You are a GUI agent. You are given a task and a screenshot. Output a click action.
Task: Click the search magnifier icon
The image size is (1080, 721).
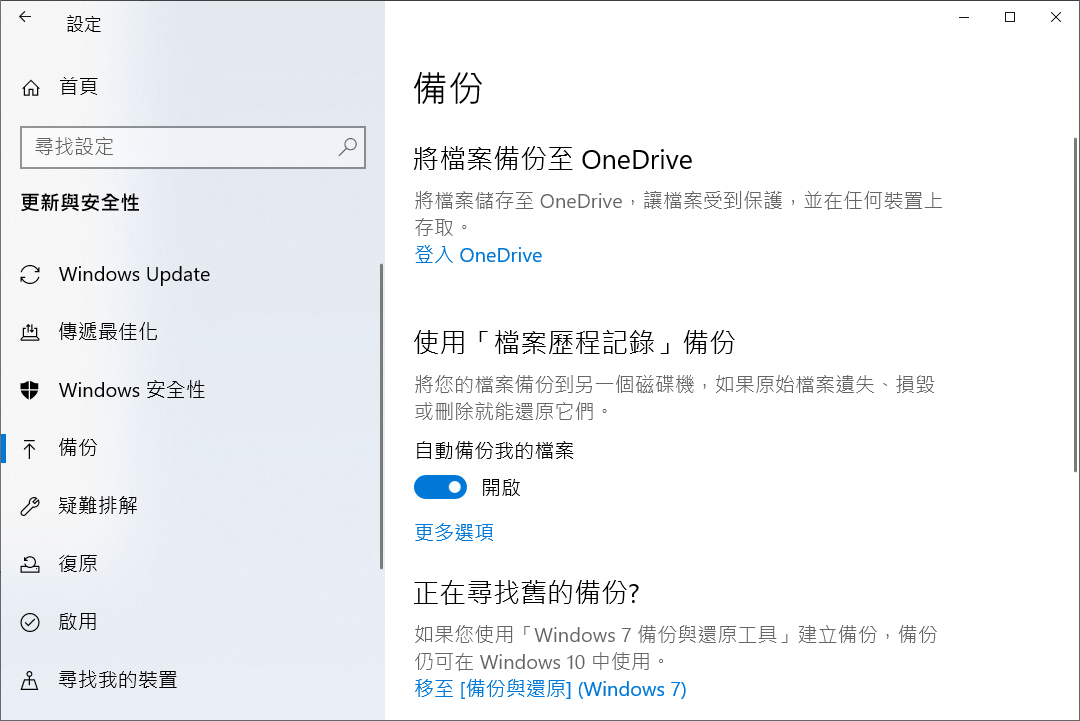(347, 147)
